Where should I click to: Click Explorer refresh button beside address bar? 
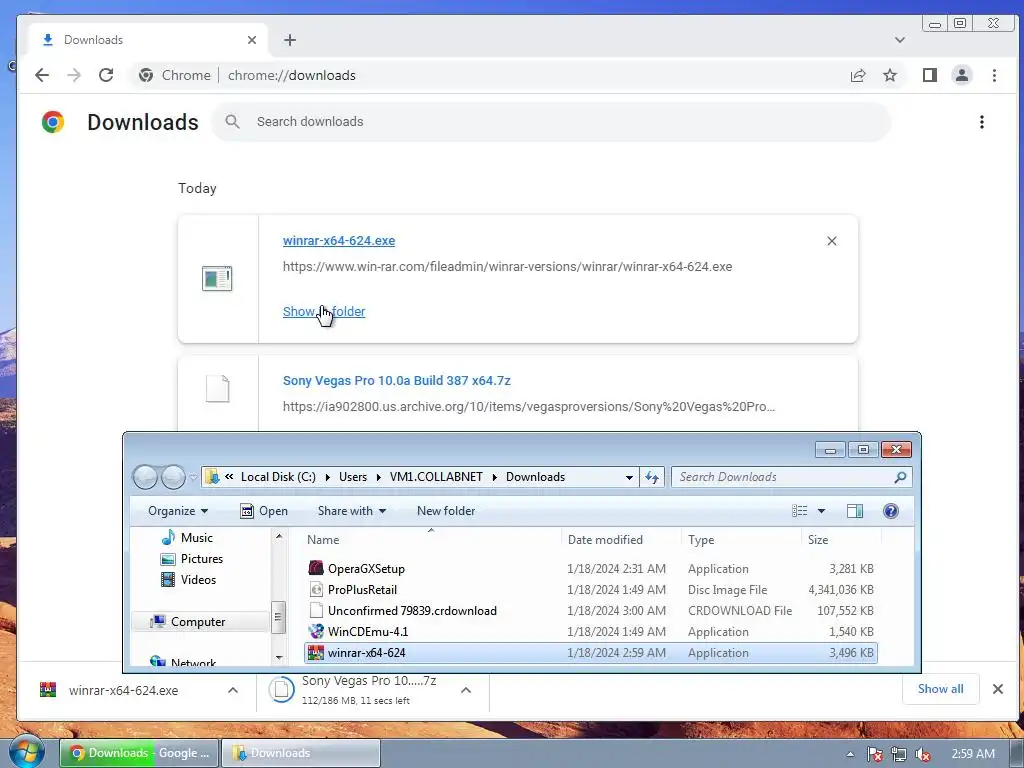[652, 477]
